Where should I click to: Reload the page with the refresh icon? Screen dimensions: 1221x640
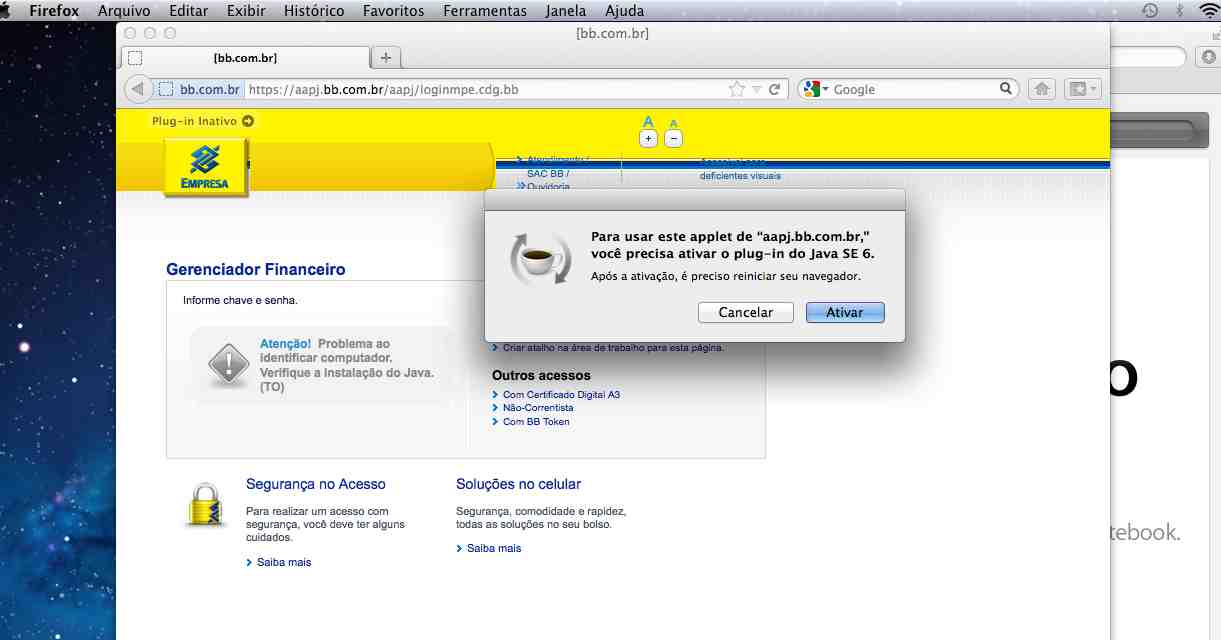click(x=774, y=89)
